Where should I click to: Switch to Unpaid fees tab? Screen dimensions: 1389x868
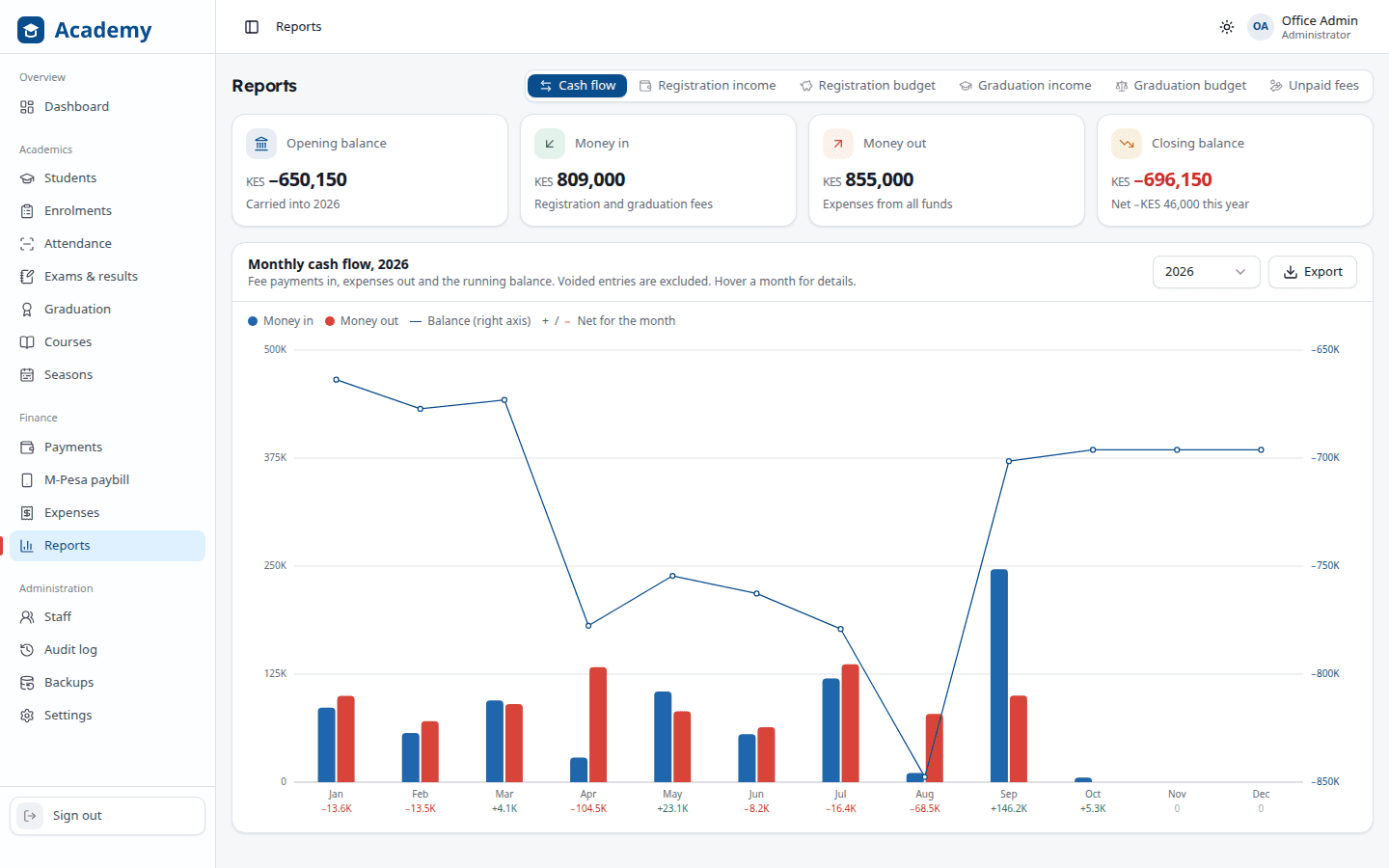pos(1315,86)
